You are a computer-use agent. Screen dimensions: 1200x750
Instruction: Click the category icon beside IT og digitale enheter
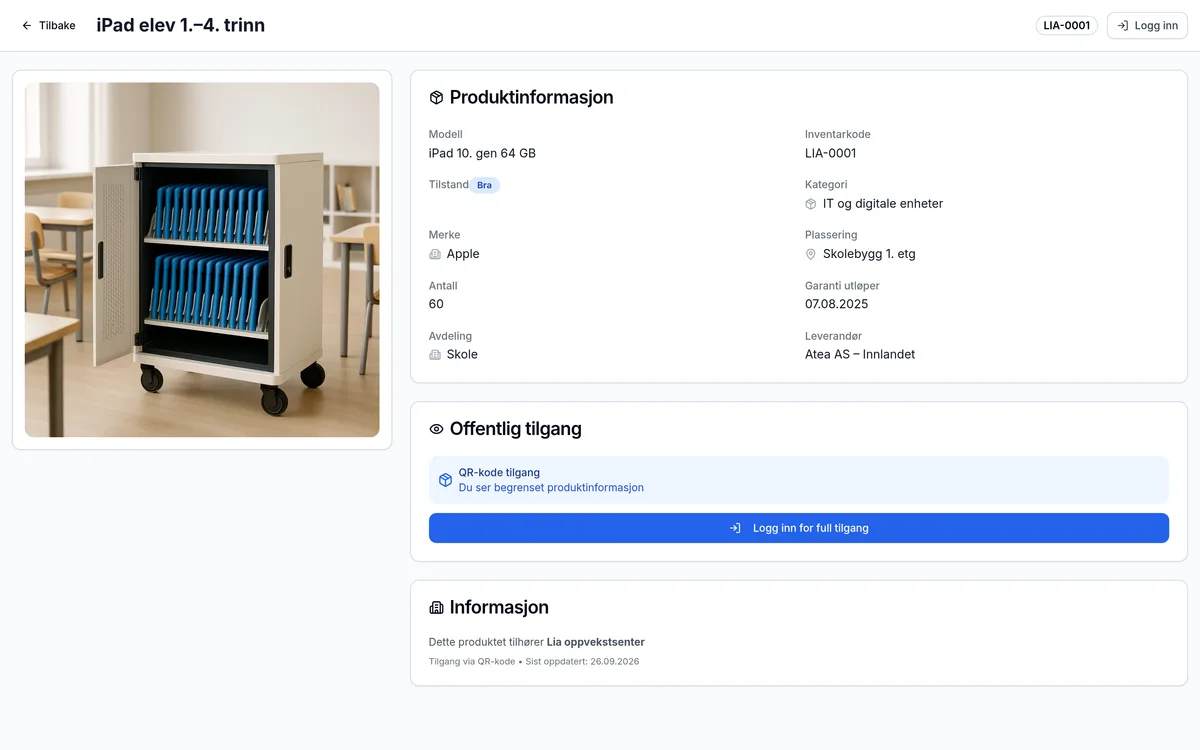[811, 204]
